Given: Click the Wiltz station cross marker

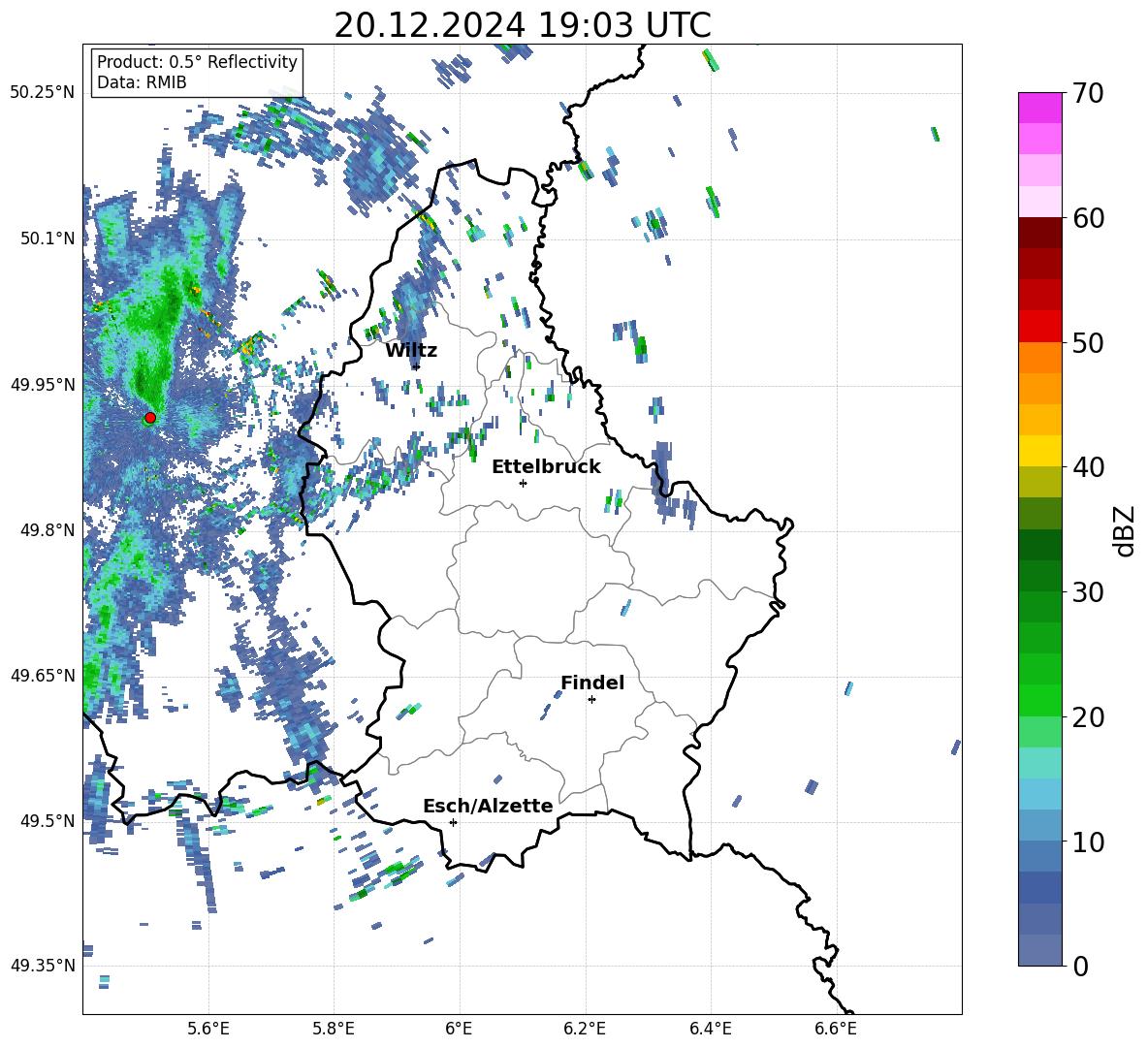Looking at the screenshot, I should click(416, 366).
